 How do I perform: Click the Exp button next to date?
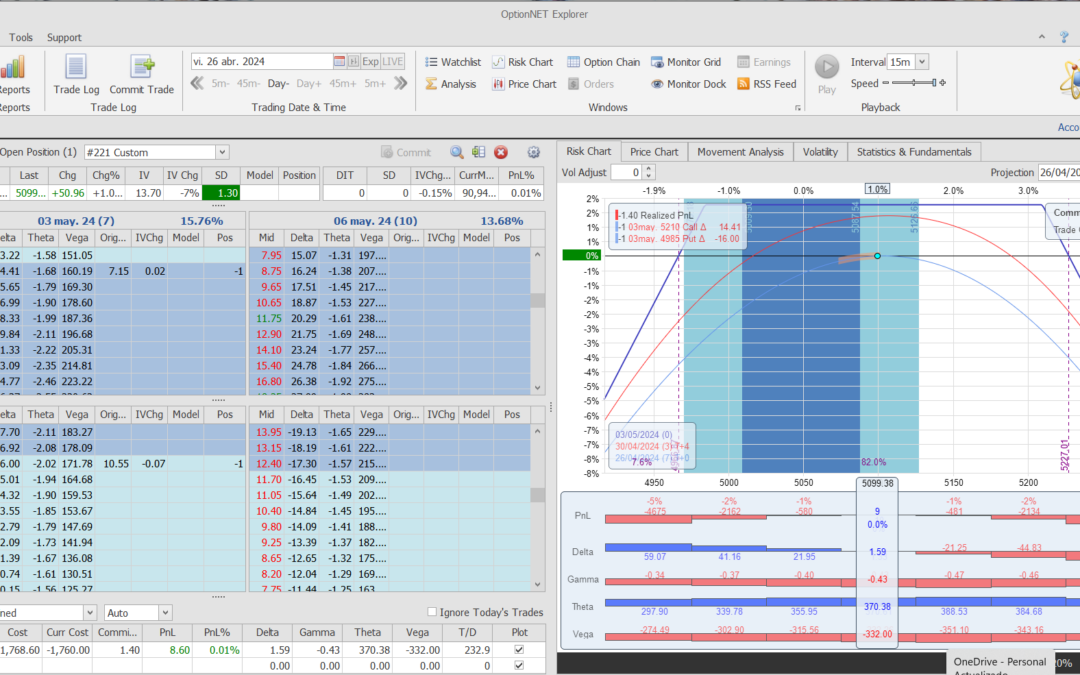pos(370,61)
